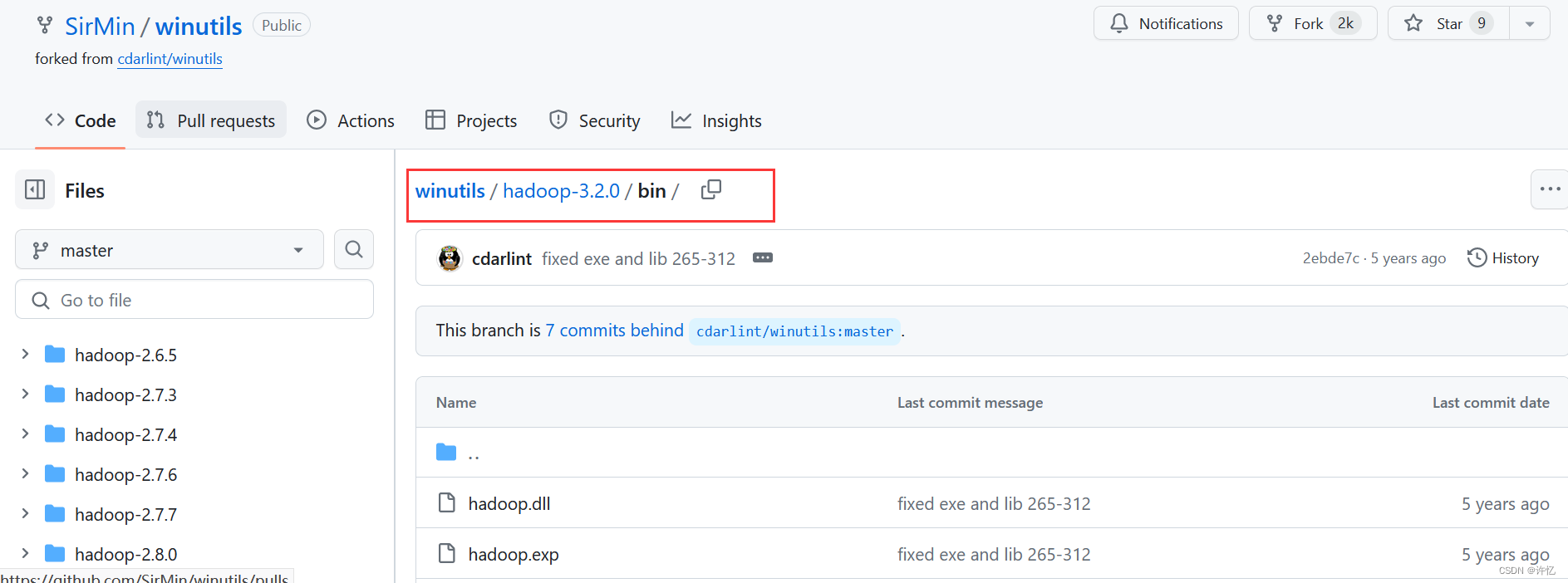Image resolution: width=1568 pixels, height=583 pixels.
Task: Select hadoop-2.7.3 in file tree
Action: [125, 394]
